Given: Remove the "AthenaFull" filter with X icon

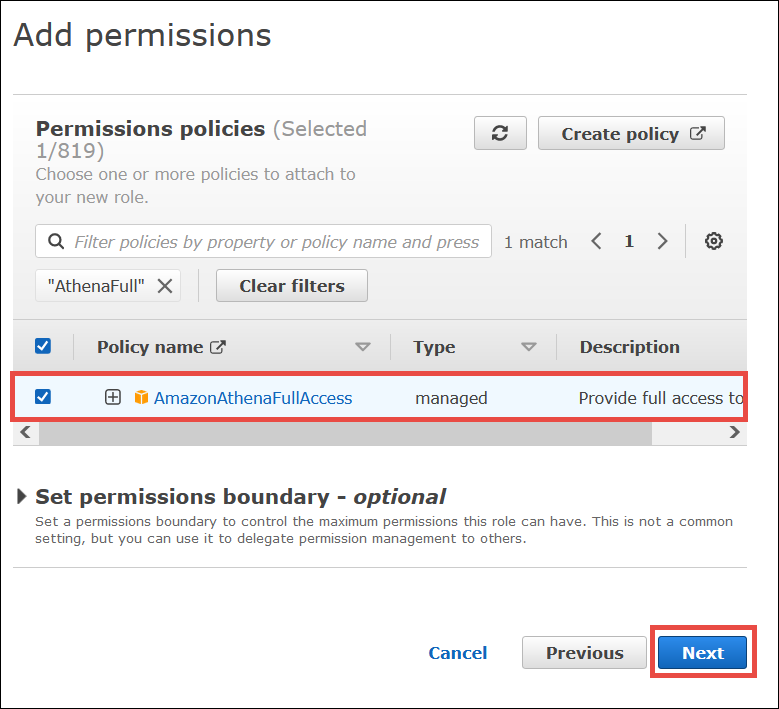Looking at the screenshot, I should 165,286.
